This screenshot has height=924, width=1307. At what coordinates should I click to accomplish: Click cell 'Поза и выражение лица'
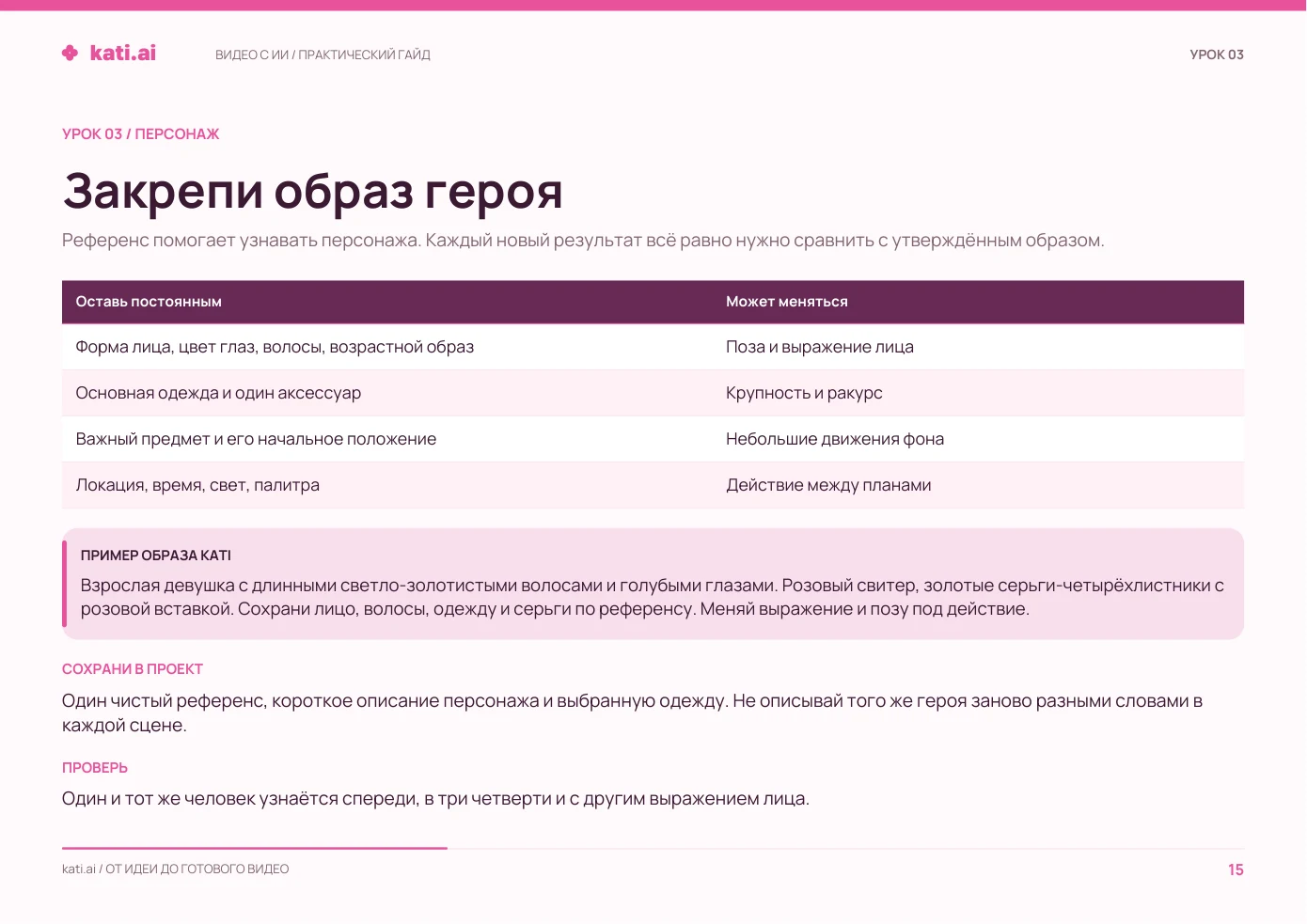(x=820, y=347)
